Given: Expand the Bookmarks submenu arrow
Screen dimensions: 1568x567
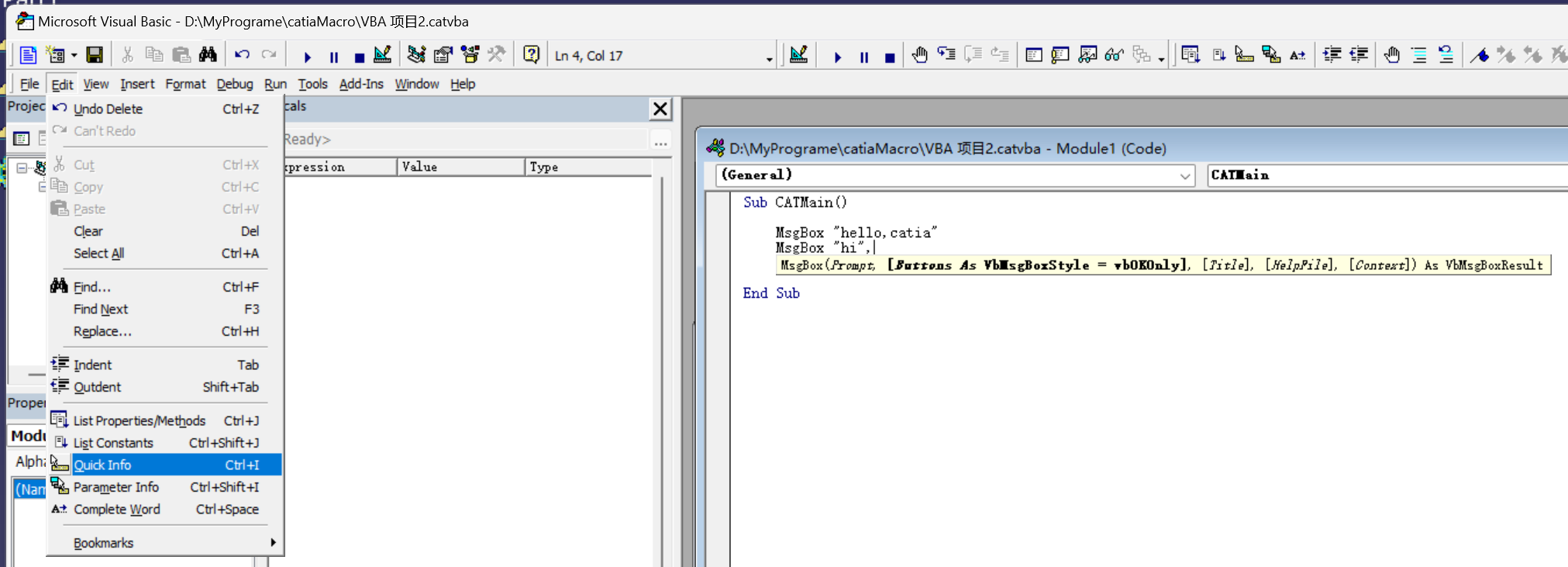Looking at the screenshot, I should [x=273, y=542].
